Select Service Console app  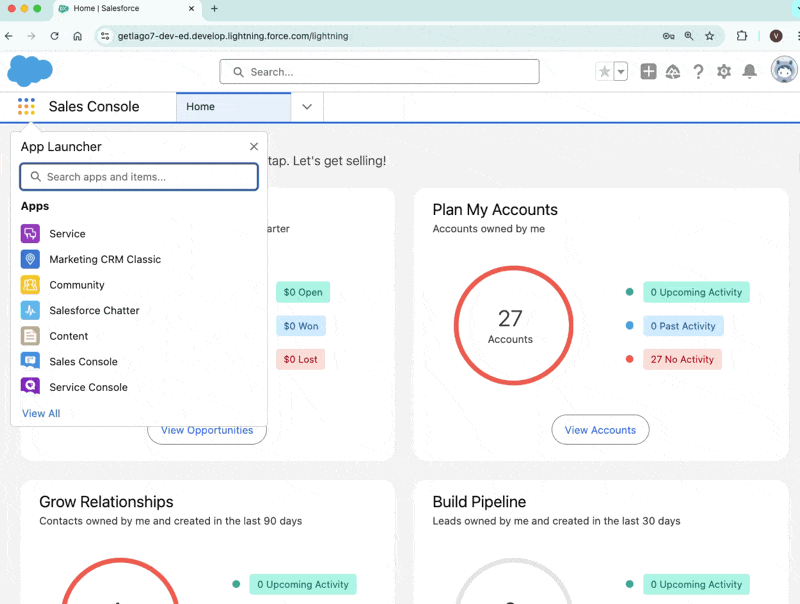(88, 387)
